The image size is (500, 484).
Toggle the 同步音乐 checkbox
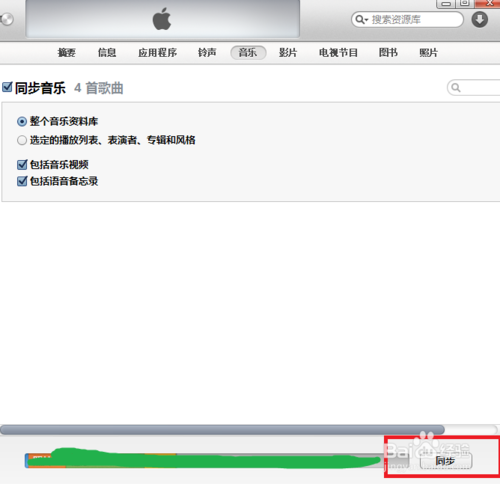point(7,87)
